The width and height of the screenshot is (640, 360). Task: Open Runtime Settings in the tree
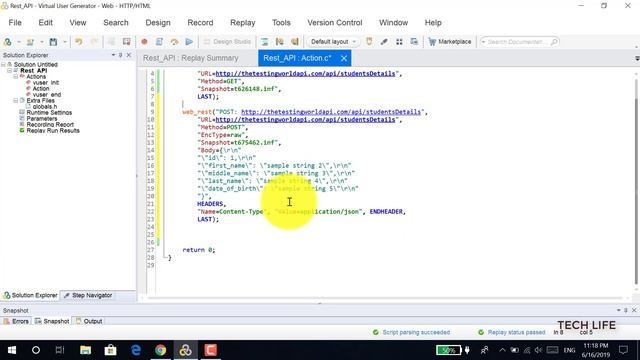click(49, 113)
